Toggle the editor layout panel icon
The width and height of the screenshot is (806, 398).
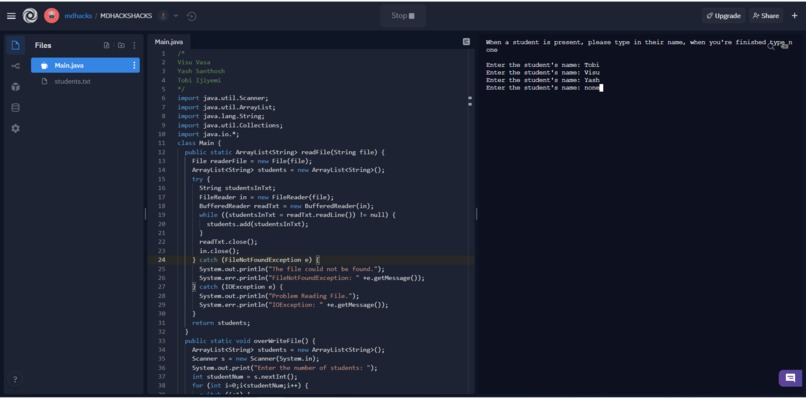466,42
